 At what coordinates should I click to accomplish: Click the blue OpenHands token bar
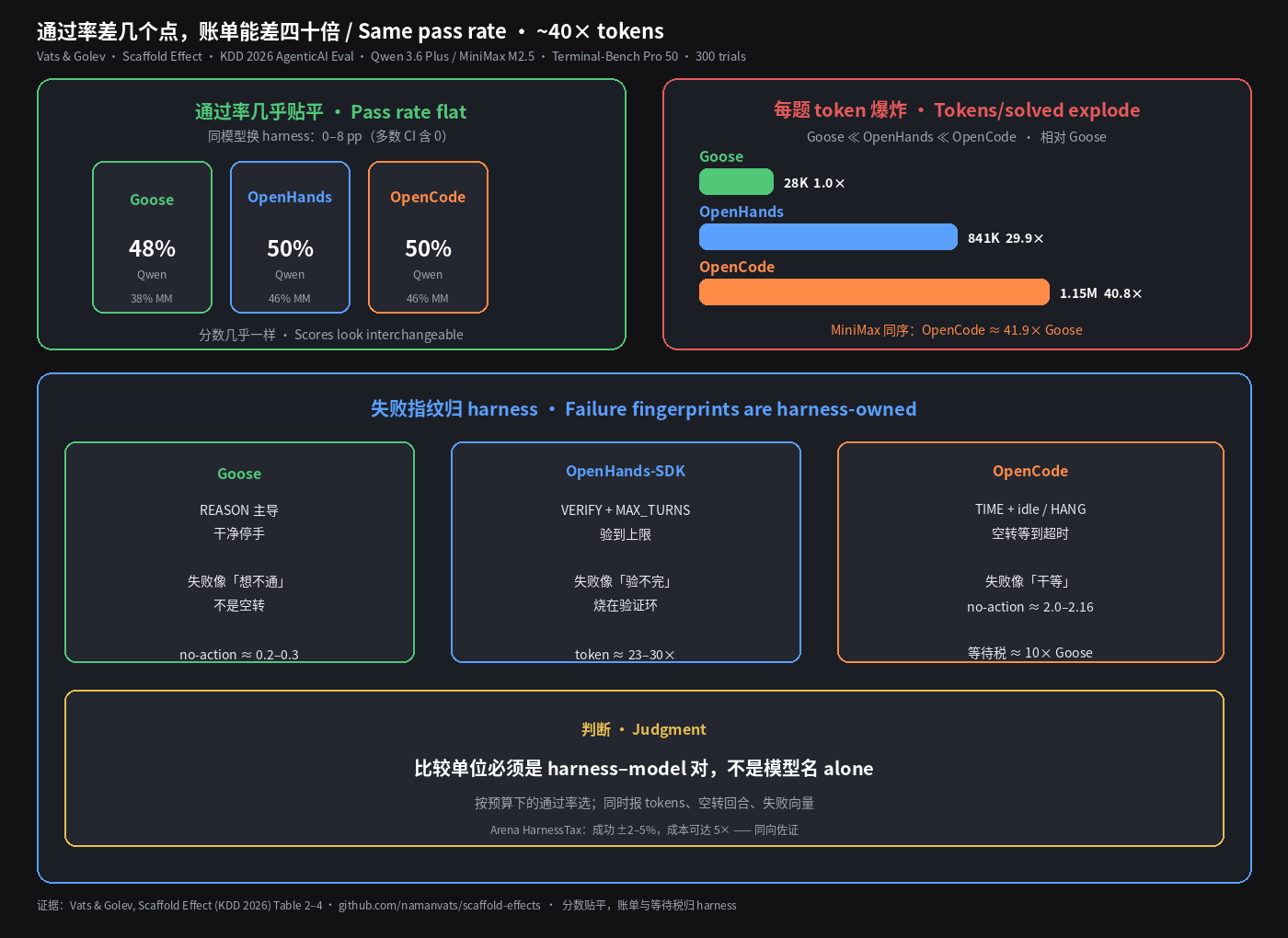828,237
